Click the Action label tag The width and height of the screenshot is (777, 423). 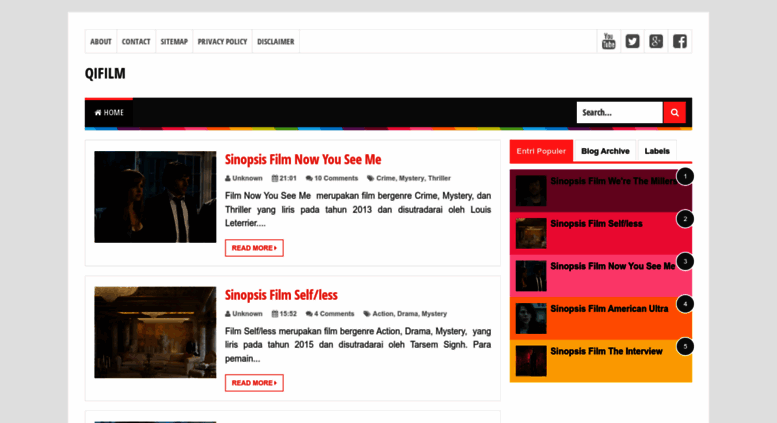pos(383,314)
